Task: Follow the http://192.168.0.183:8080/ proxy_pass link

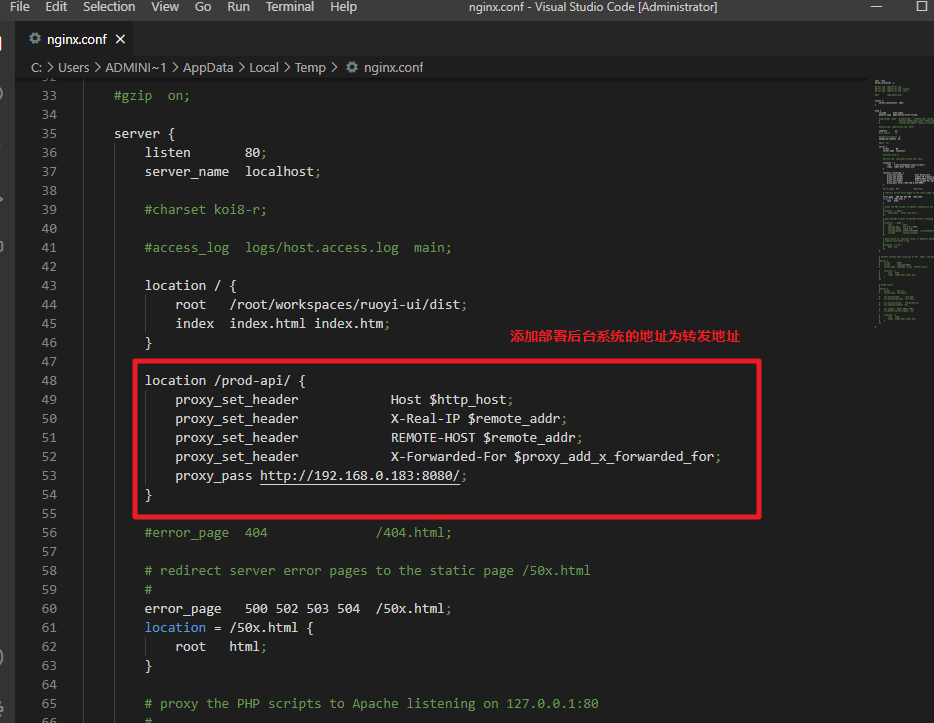Action: point(360,476)
